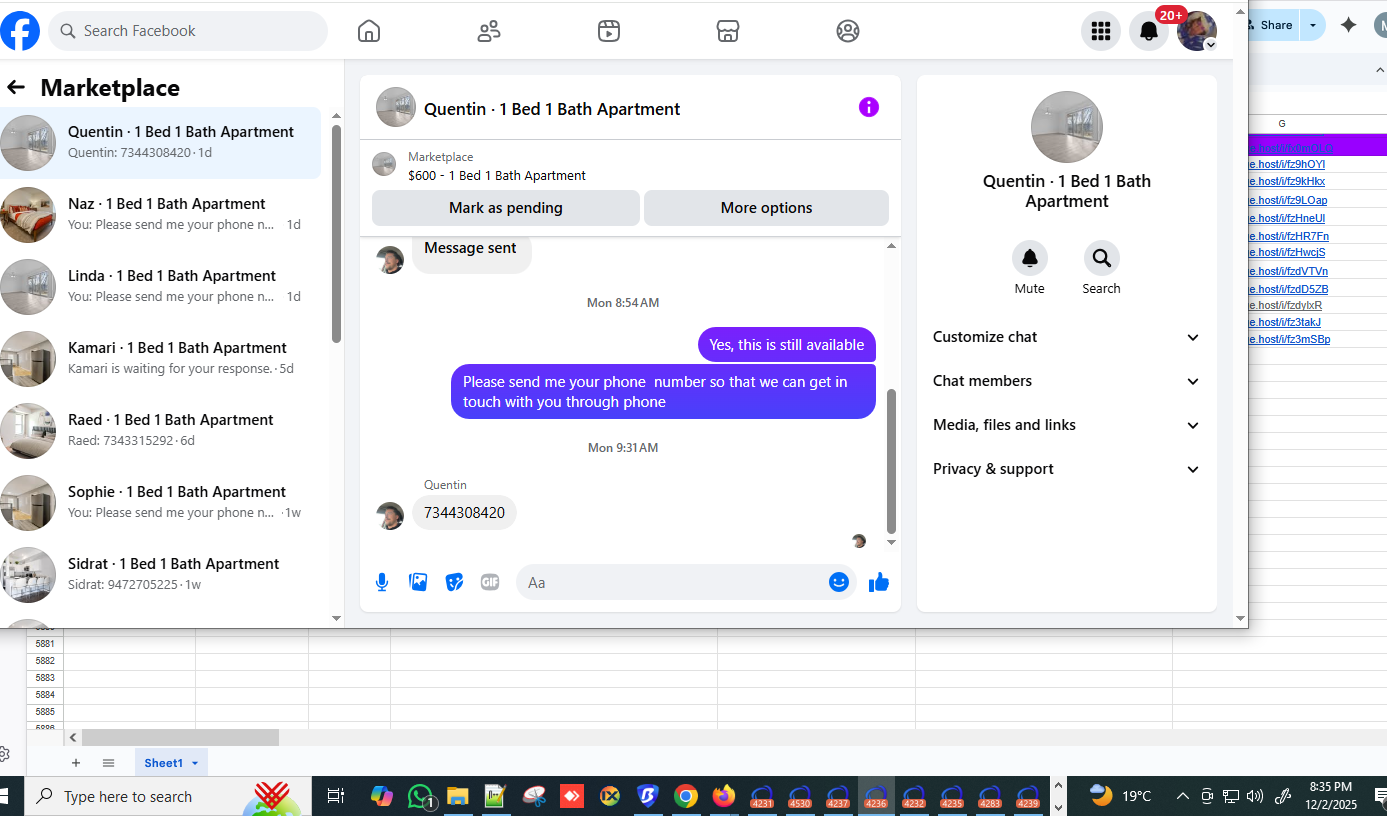Click the 19°C weather widget on taskbar
Viewport: 1387px width, 816px height.
[1121, 796]
